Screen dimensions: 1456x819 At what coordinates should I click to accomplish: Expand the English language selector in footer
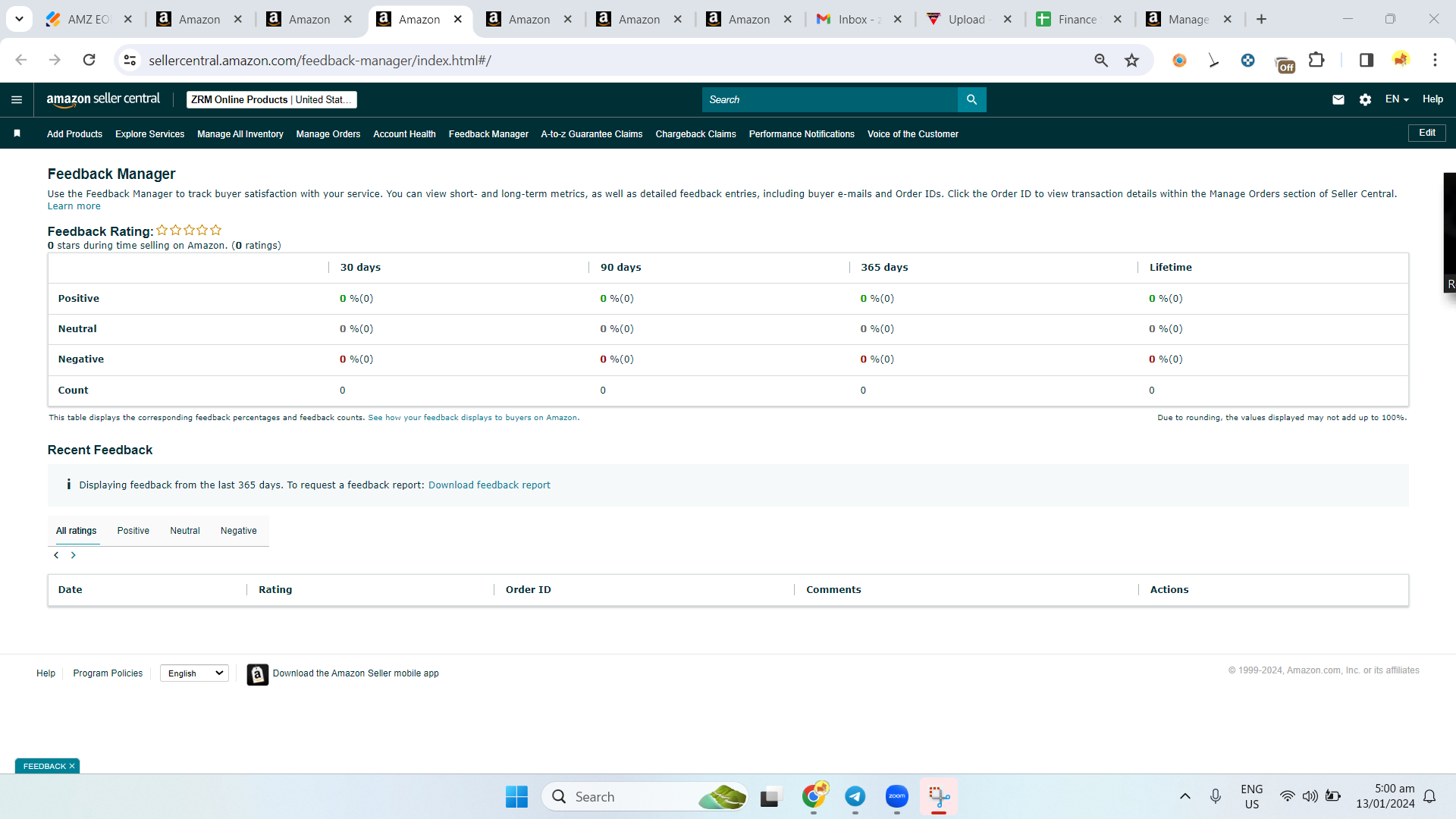(x=194, y=673)
